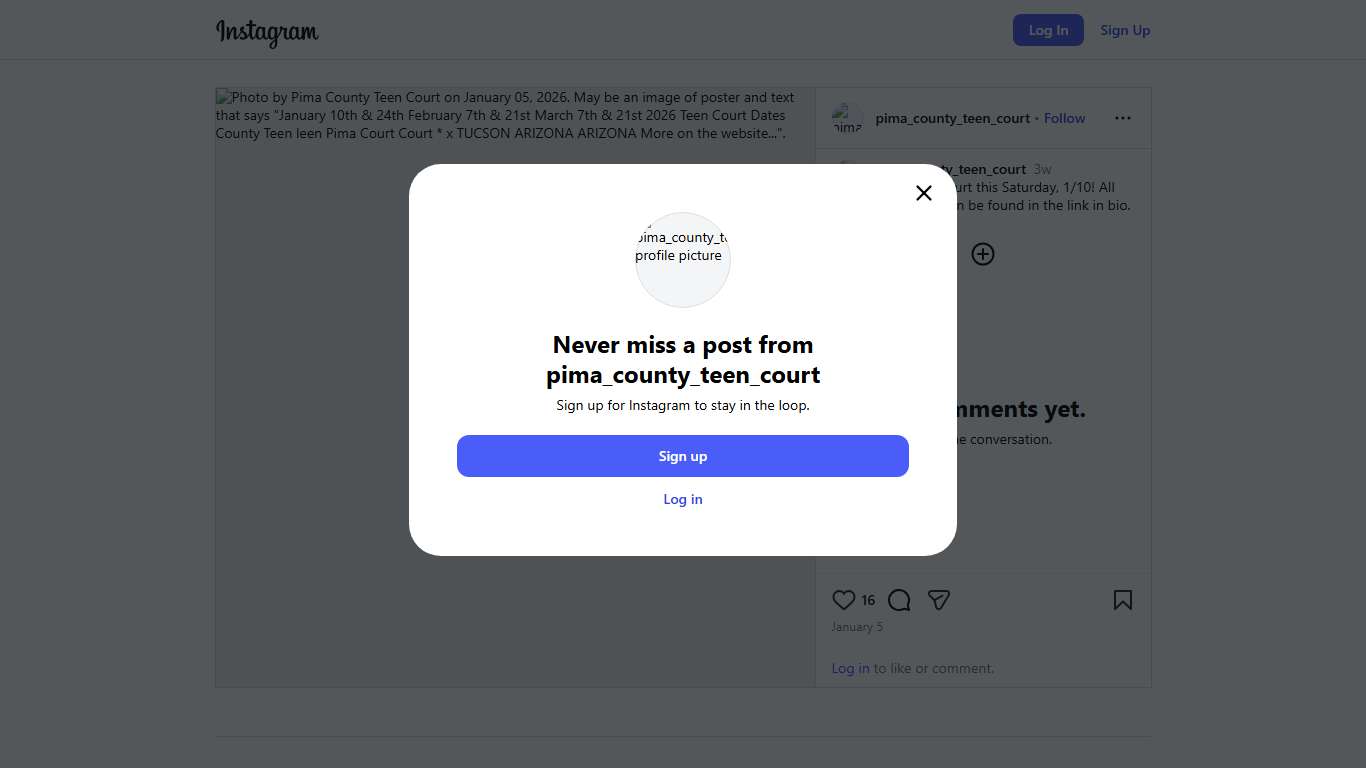Click Log in to like or comment
This screenshot has height=768, width=1366.
click(x=850, y=668)
